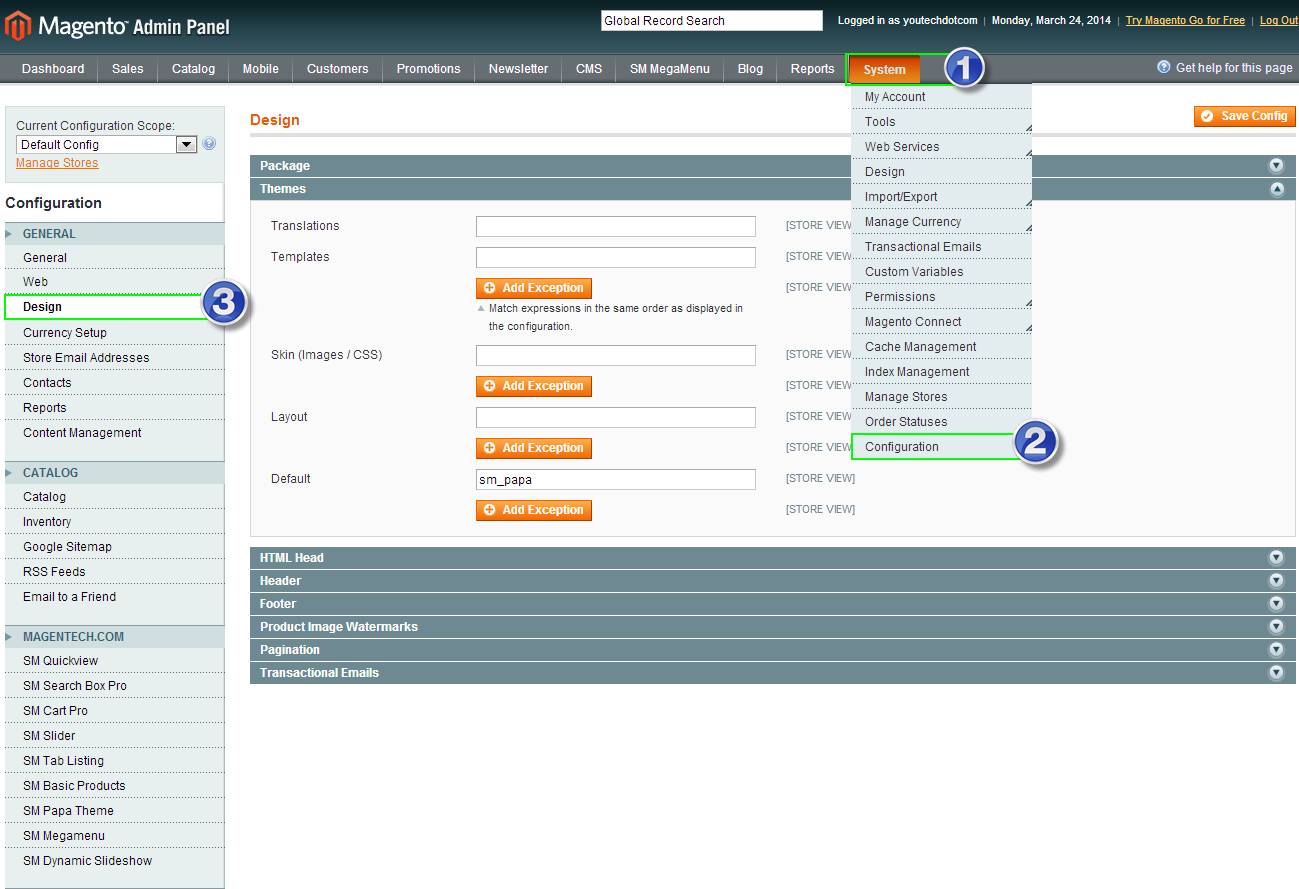Add Exception under Templates field
The width and height of the screenshot is (1299, 889).
[x=534, y=288]
